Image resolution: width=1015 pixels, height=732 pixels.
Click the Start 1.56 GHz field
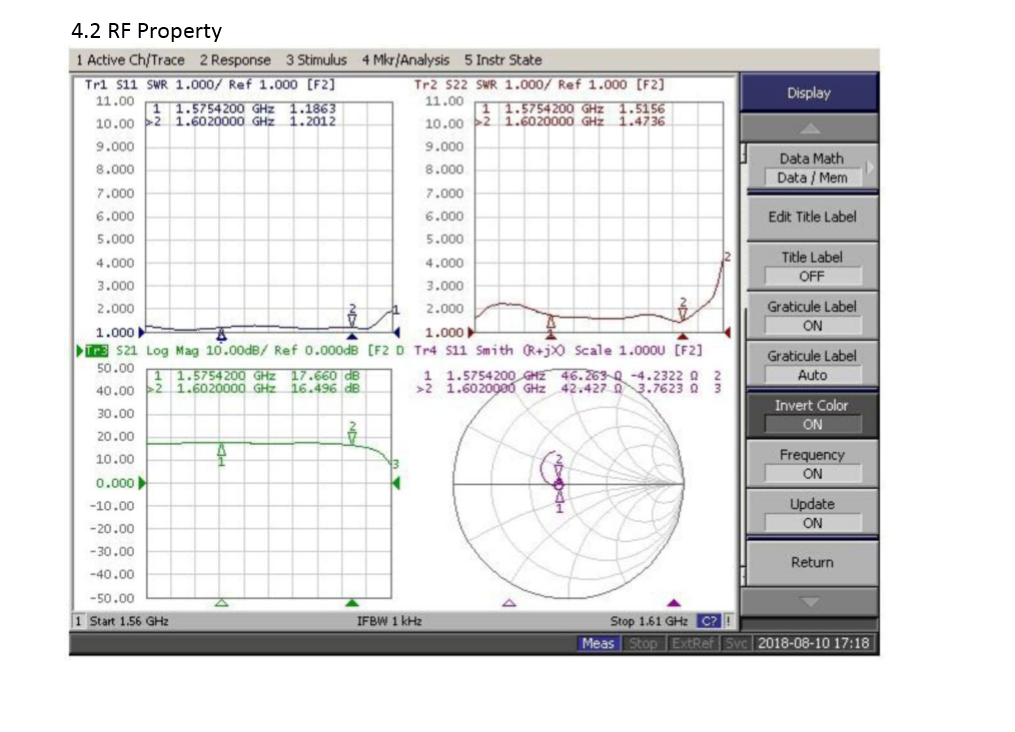point(129,621)
